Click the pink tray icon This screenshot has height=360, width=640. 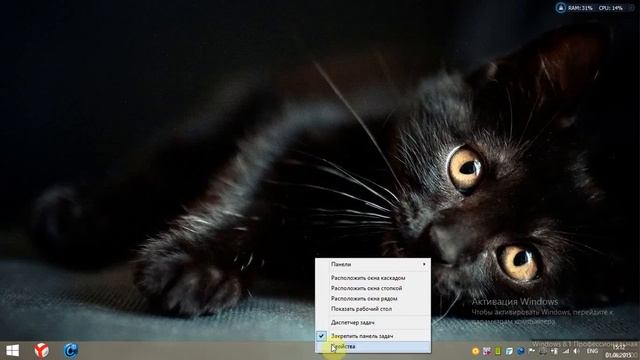tap(487, 351)
